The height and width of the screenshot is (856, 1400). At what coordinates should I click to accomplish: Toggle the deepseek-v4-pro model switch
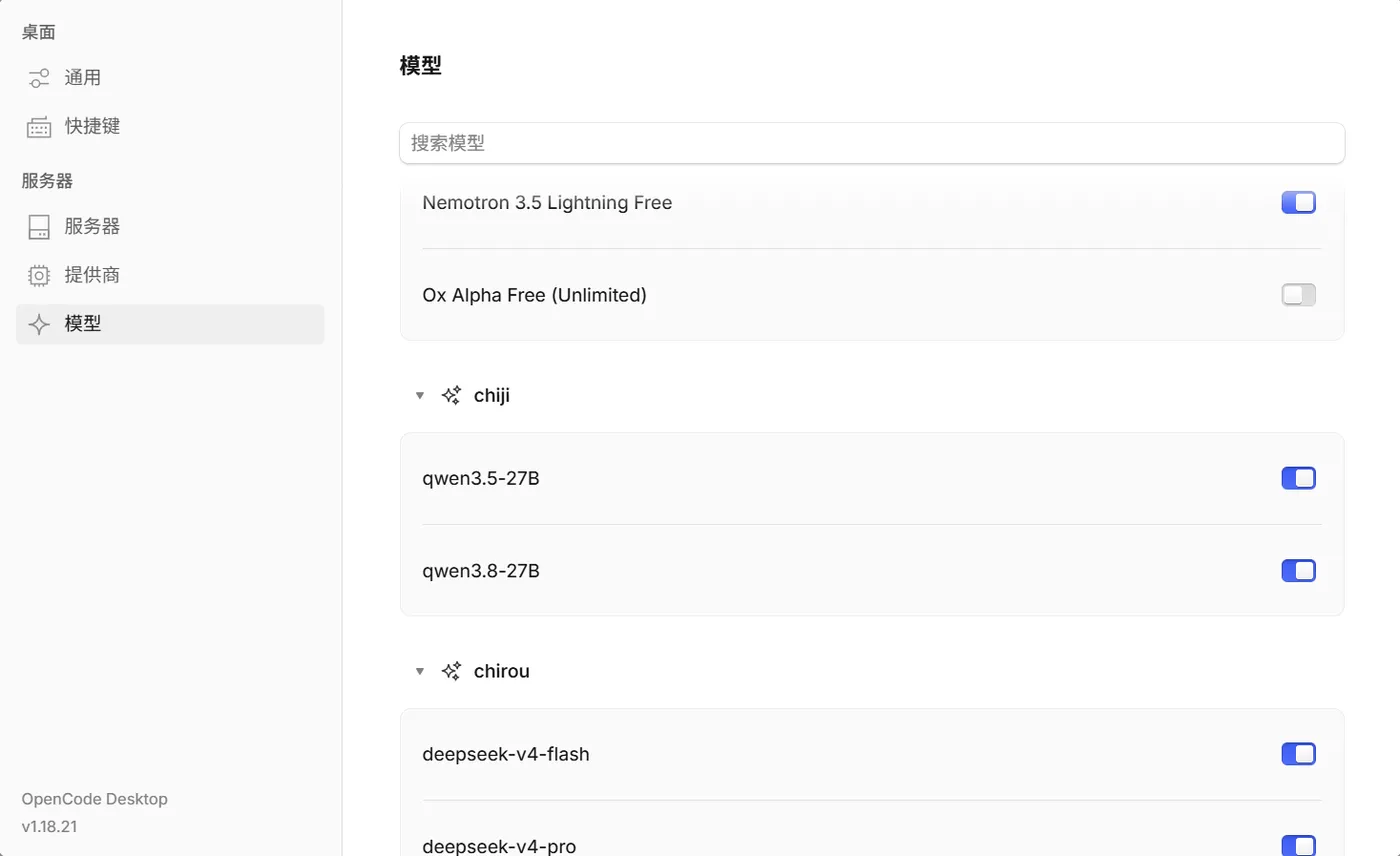pos(1299,846)
